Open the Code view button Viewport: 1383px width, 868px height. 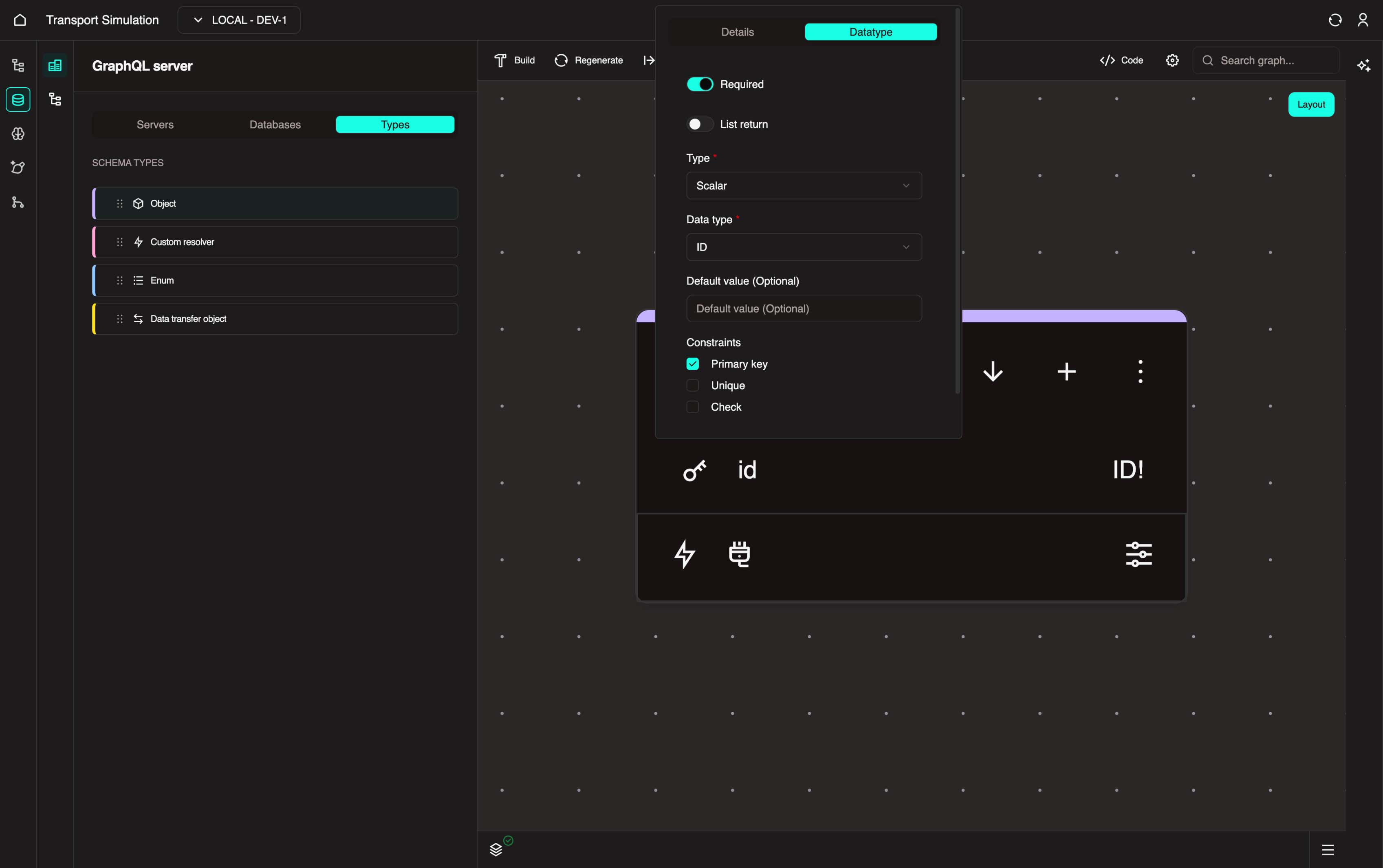coord(1121,60)
